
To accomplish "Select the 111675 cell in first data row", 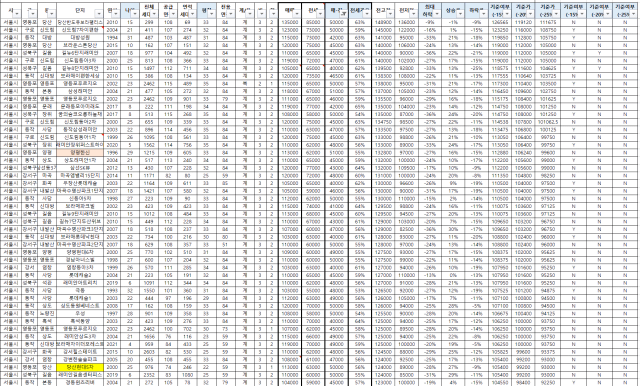I will pyautogui.click(x=548, y=22).
